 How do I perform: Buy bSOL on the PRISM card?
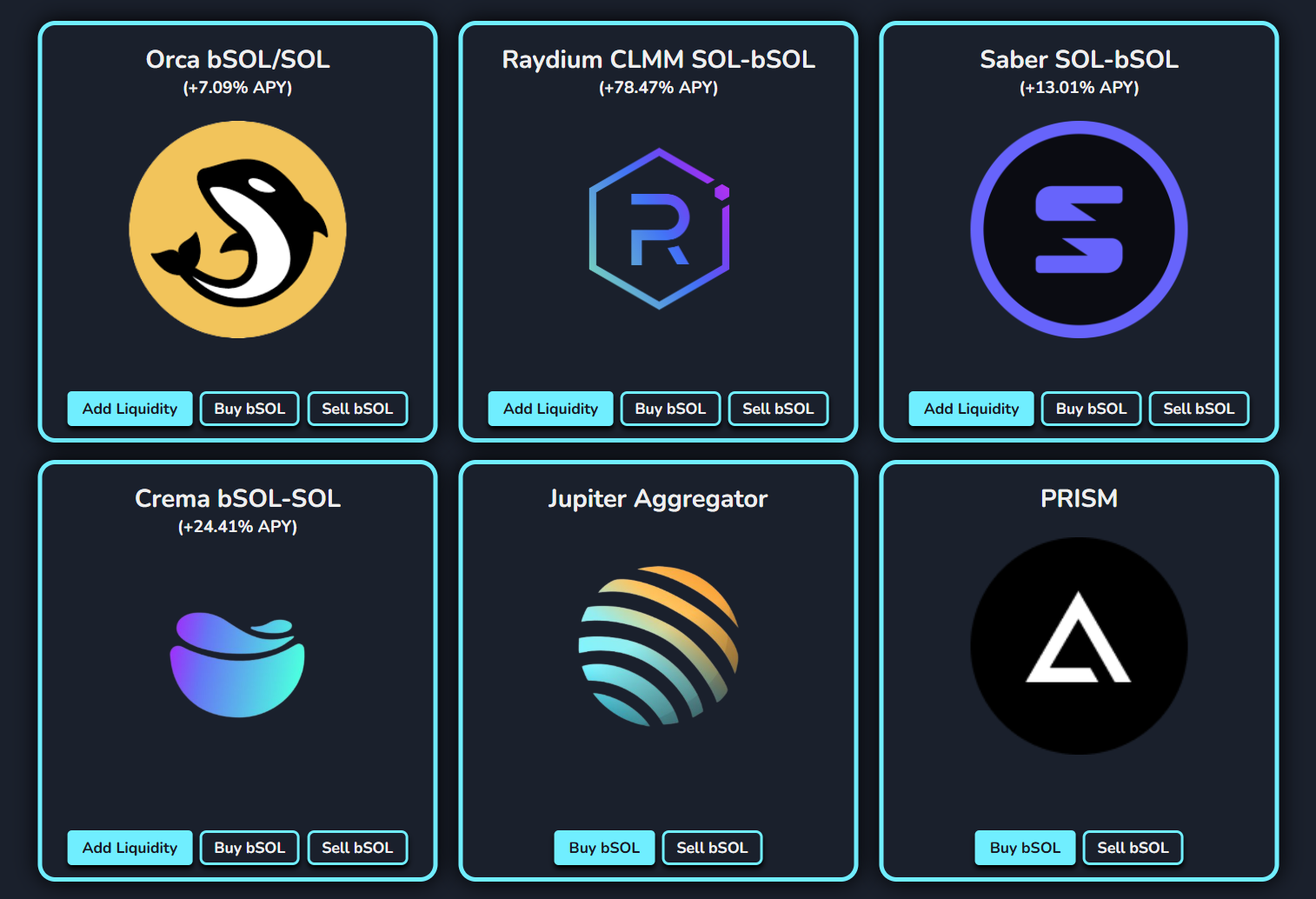(1025, 848)
